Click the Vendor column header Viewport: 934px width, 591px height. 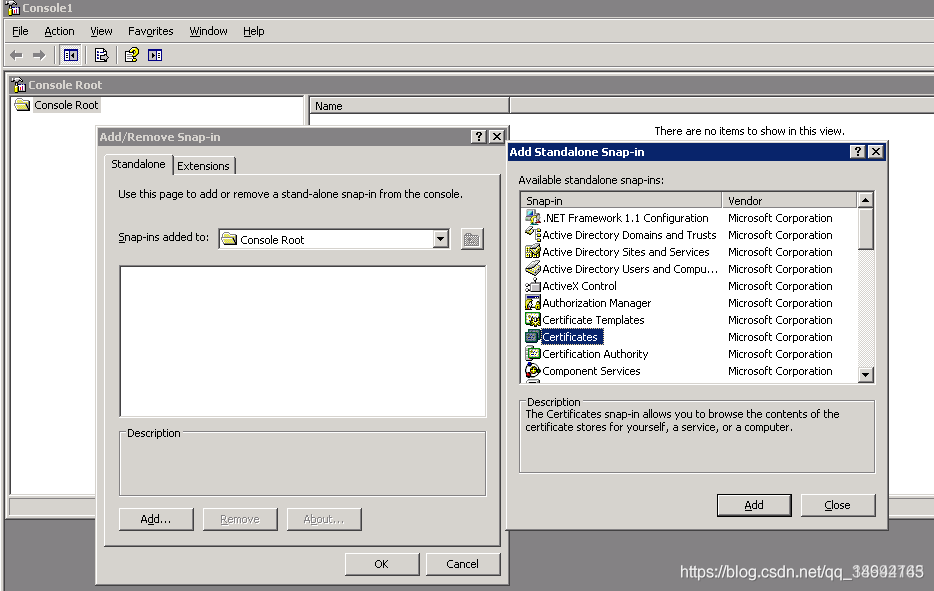789,200
